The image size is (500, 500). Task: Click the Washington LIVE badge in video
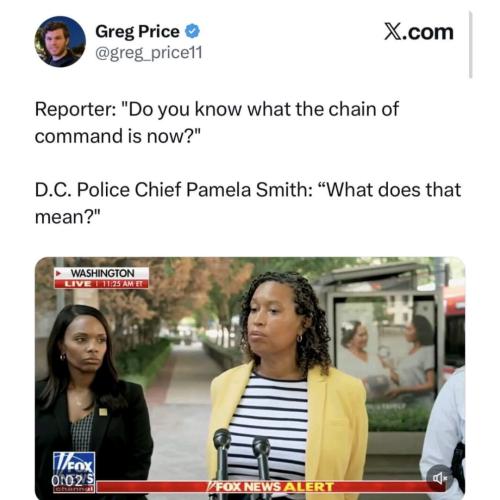[x=102, y=278]
